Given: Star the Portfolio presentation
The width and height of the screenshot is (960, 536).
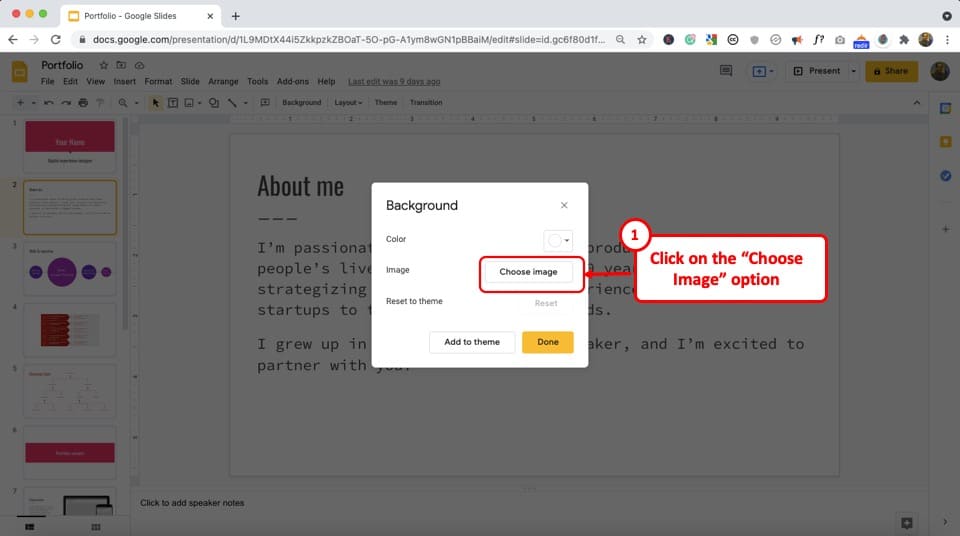Looking at the screenshot, I should point(103,65).
